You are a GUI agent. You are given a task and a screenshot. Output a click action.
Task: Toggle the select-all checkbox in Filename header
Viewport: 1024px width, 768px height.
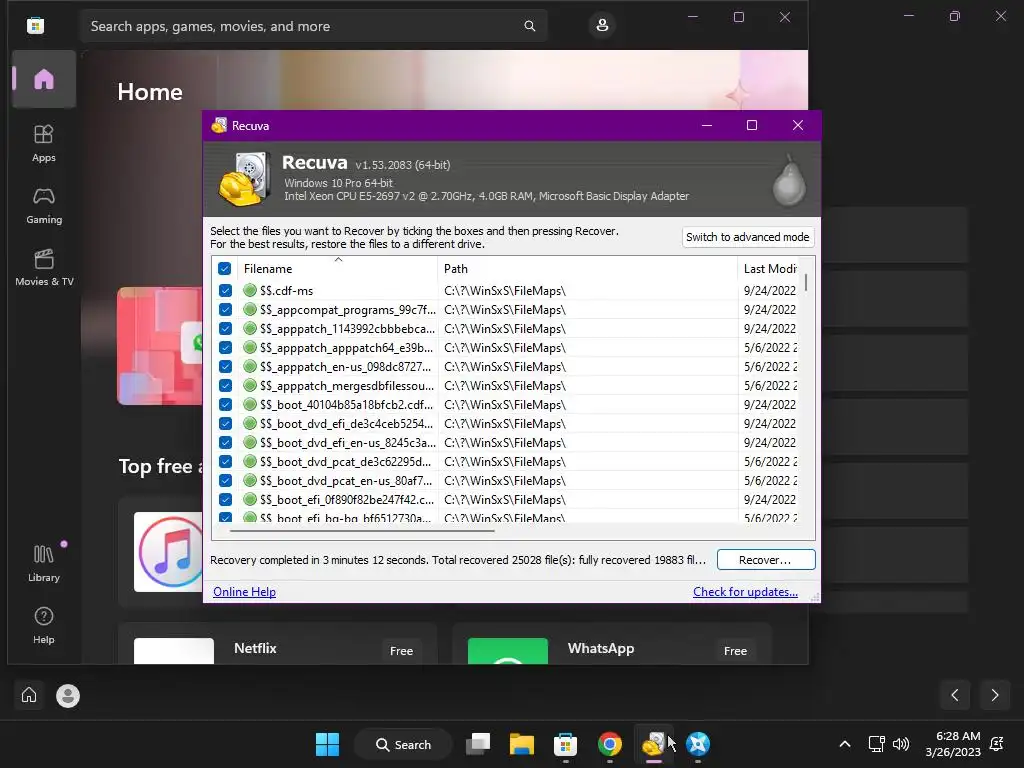coord(224,268)
